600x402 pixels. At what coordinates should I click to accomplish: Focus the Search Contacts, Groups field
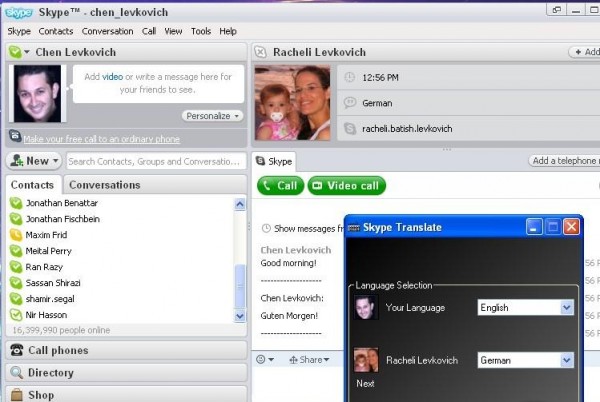(x=156, y=161)
